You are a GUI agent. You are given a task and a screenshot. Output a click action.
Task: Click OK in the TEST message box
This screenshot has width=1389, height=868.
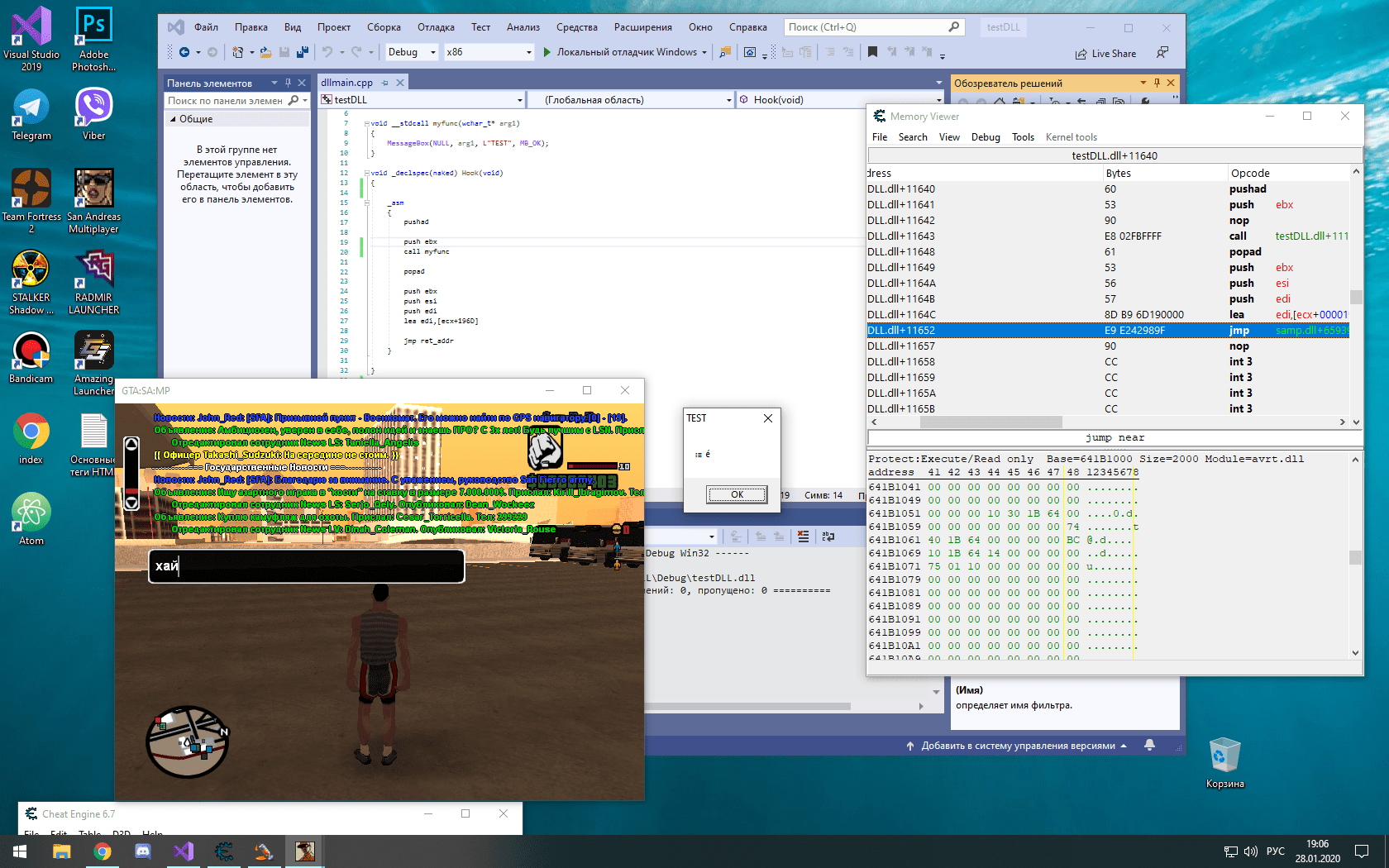point(737,494)
